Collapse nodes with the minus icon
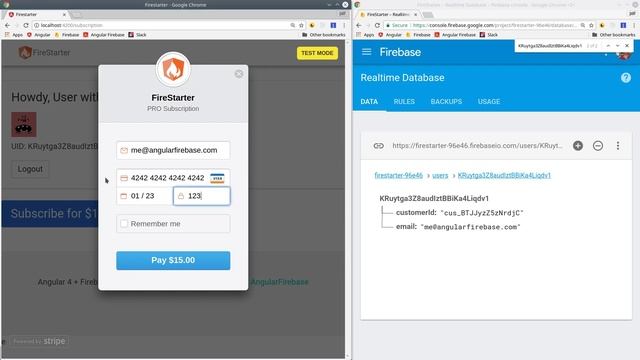 coord(598,146)
